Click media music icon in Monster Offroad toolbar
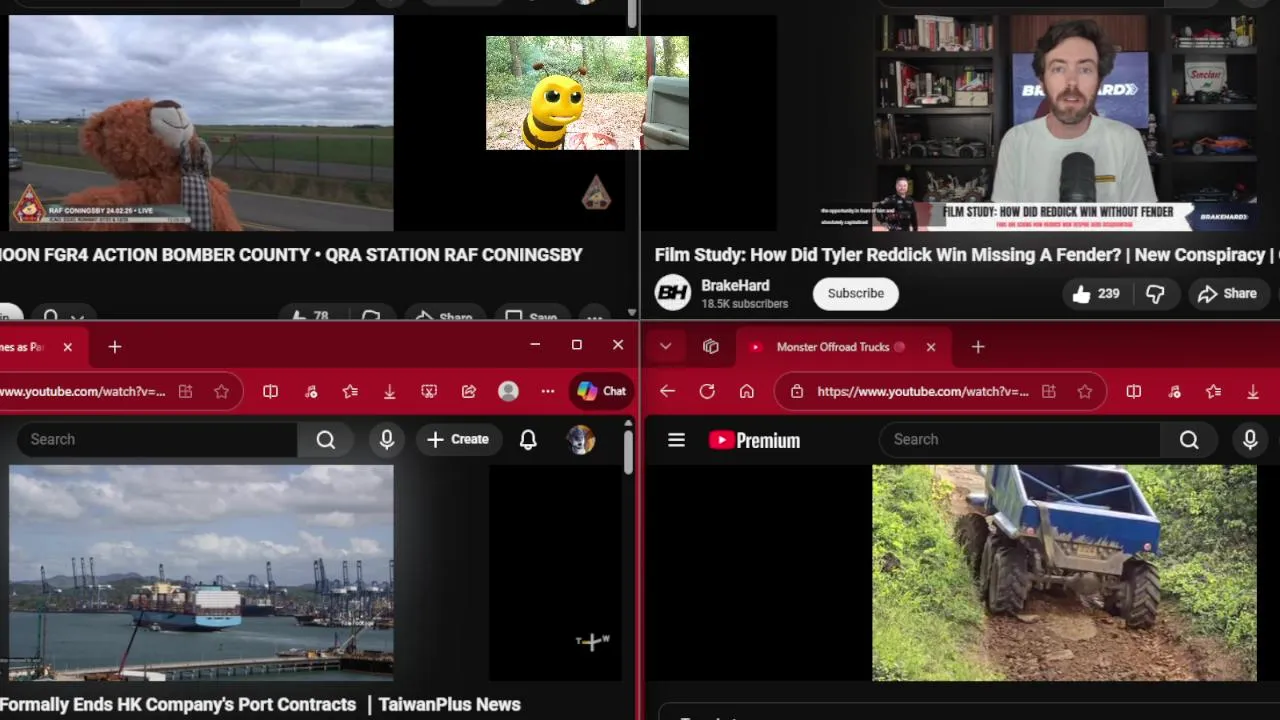This screenshot has height=720, width=1280. pyautogui.click(x=1173, y=392)
